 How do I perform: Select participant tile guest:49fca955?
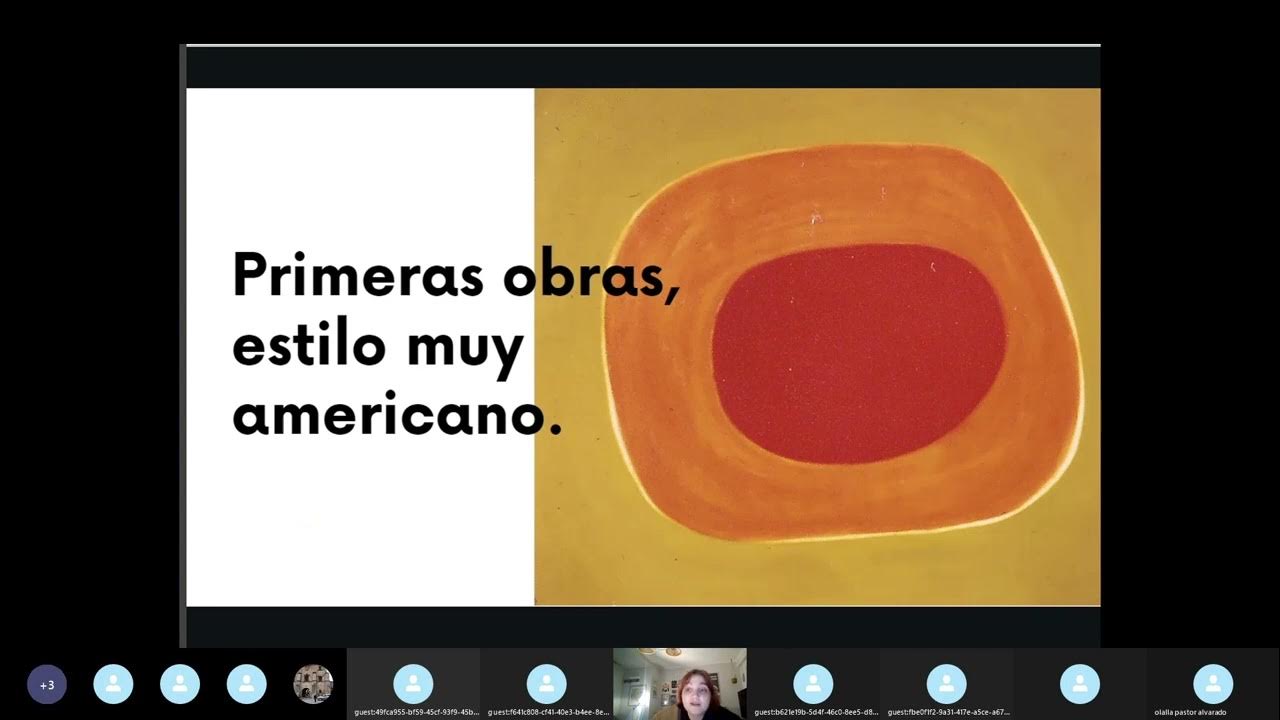coord(413,684)
